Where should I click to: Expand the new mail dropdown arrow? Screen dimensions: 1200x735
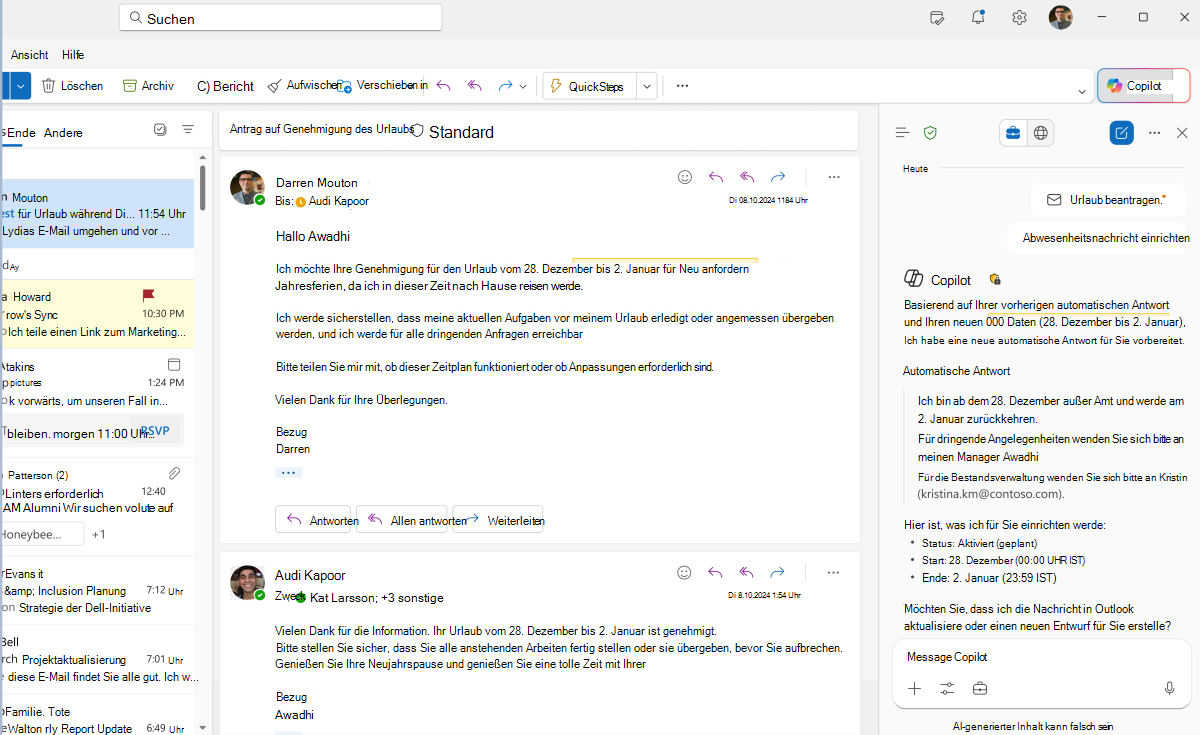coord(21,86)
